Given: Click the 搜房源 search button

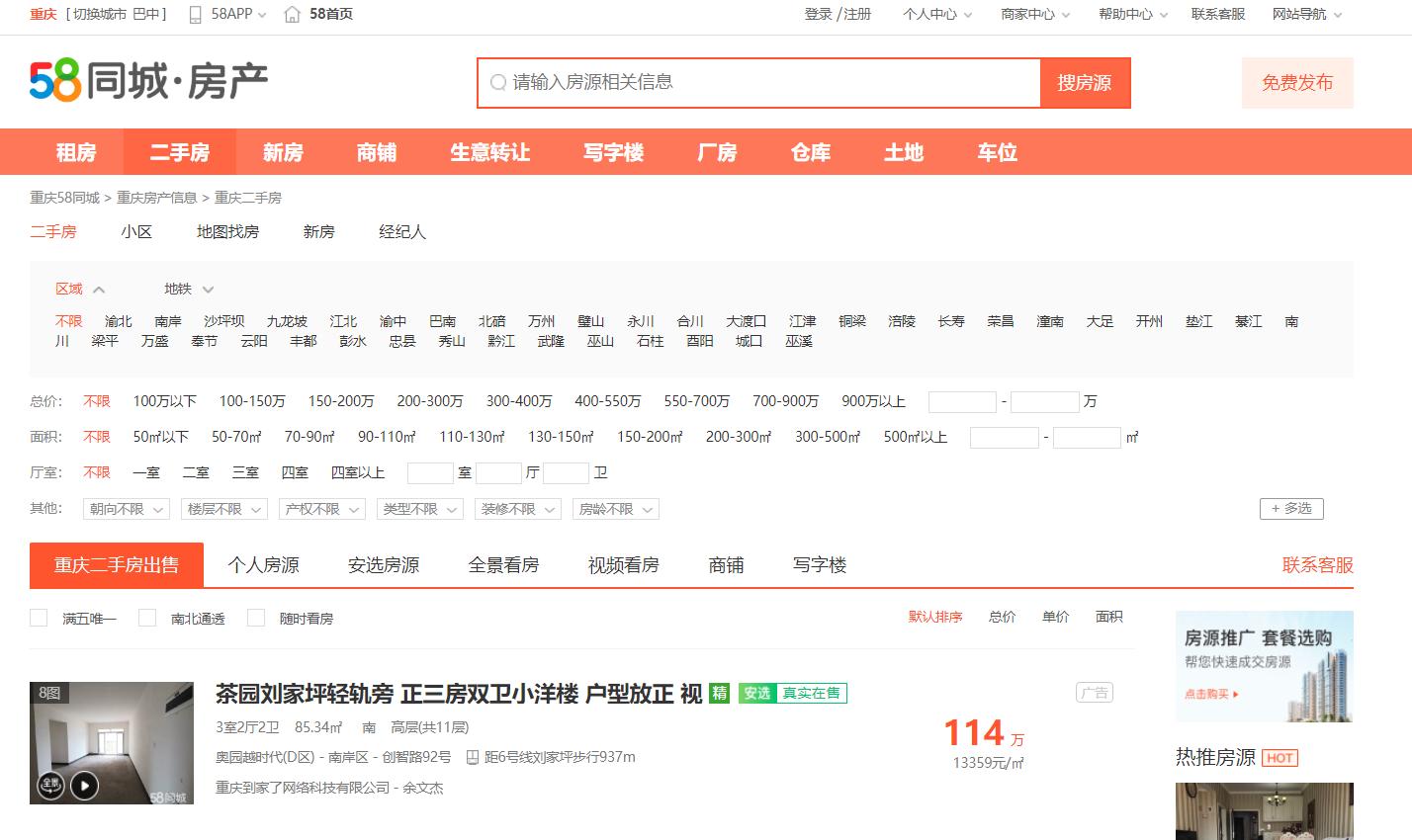Looking at the screenshot, I should tap(1085, 83).
